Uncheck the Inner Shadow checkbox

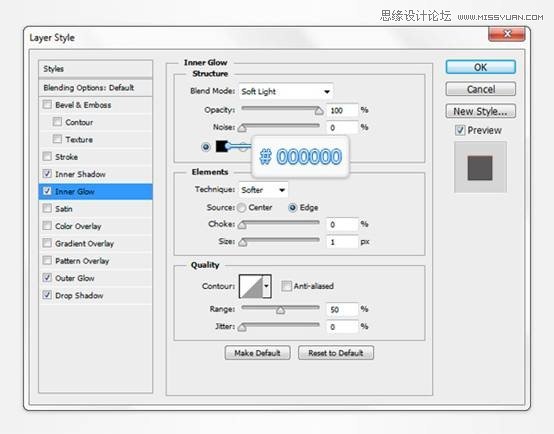[x=47, y=174]
